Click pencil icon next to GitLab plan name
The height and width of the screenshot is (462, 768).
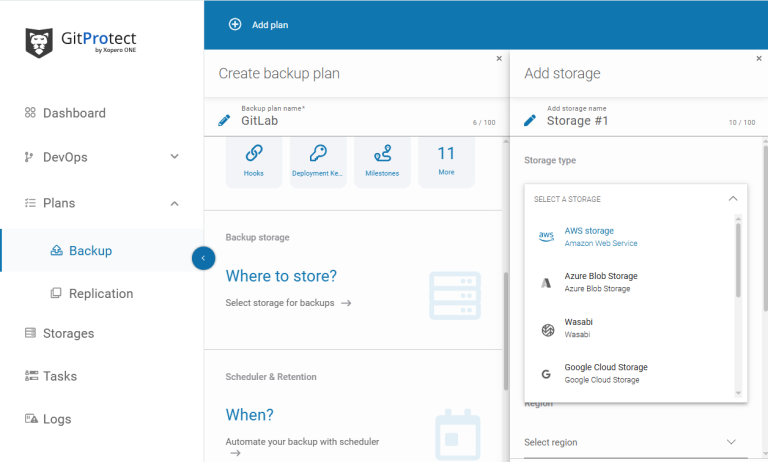pyautogui.click(x=224, y=121)
